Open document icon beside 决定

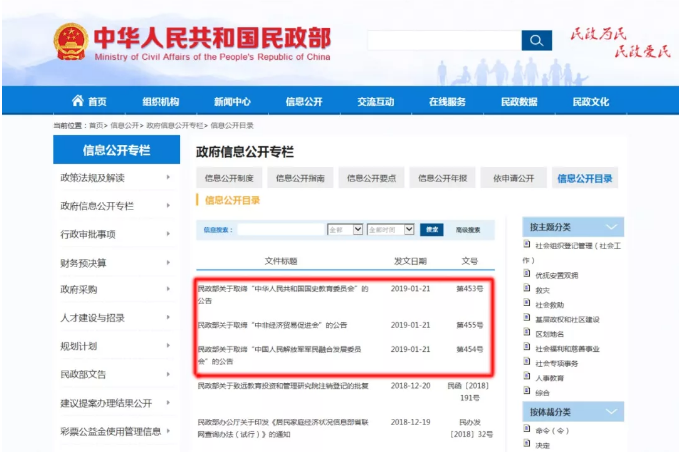tap(527, 443)
